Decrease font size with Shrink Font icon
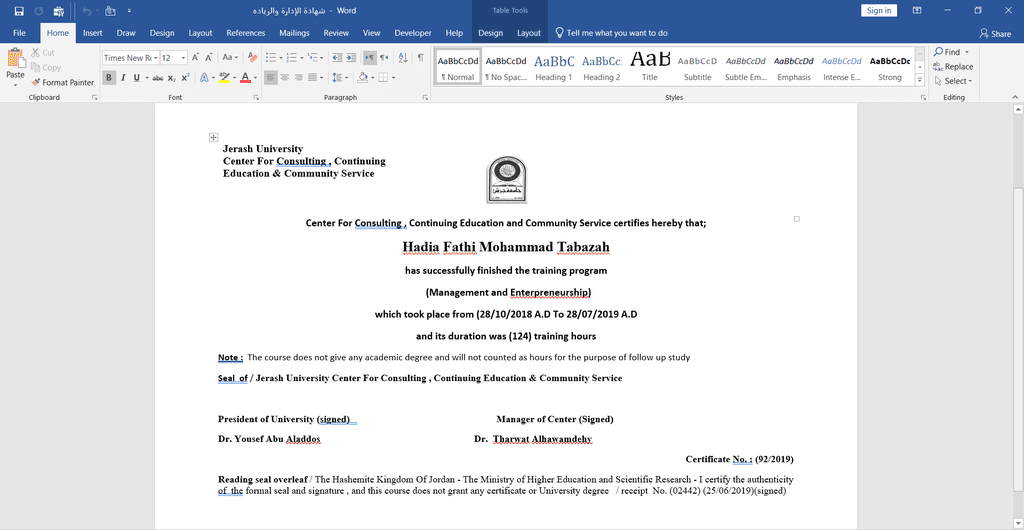 (209, 58)
